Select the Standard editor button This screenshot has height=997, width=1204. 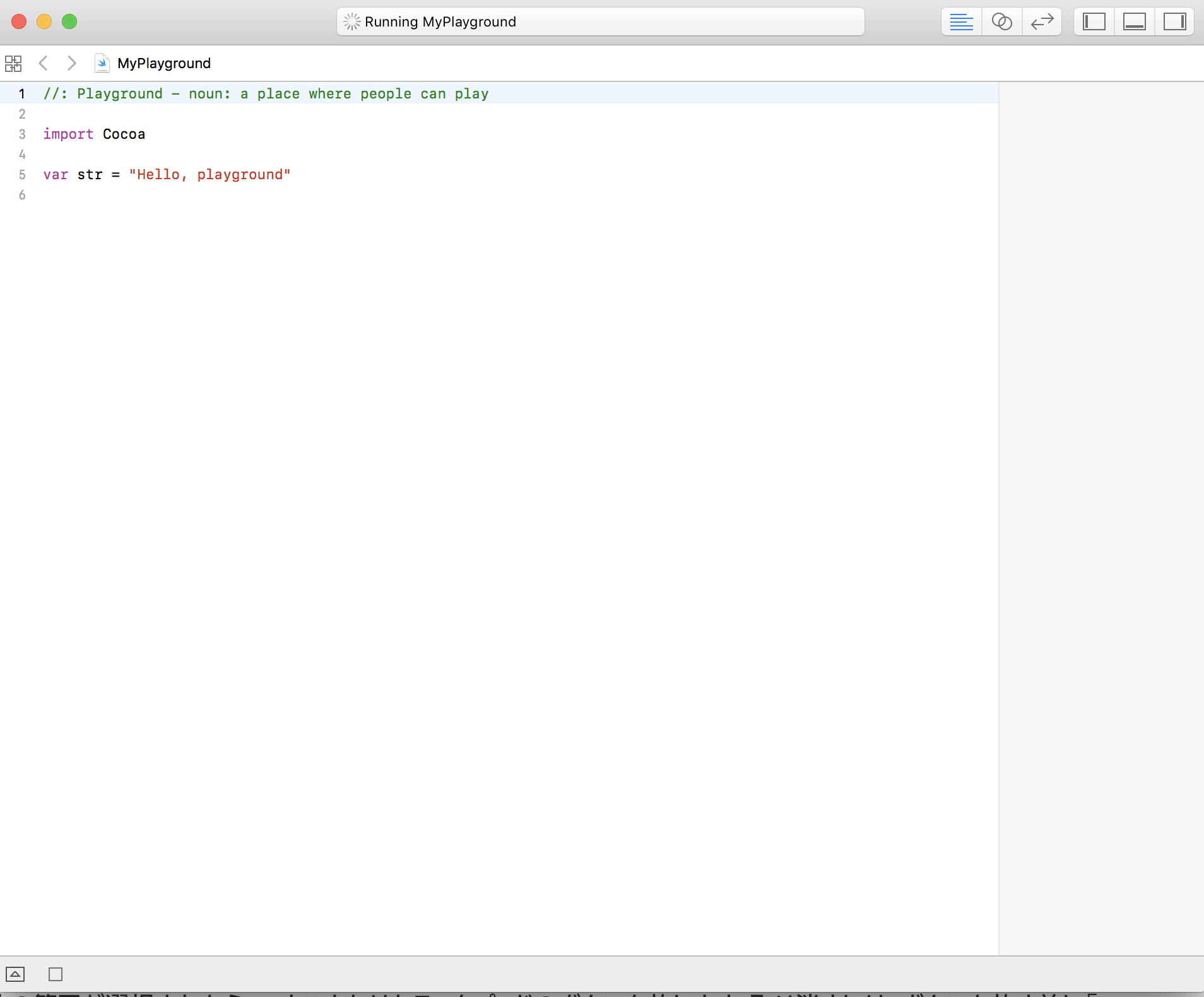(x=961, y=22)
